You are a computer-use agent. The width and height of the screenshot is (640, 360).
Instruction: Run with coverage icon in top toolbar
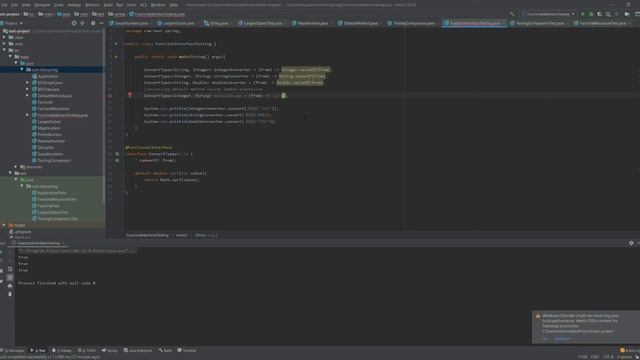click(x=600, y=14)
